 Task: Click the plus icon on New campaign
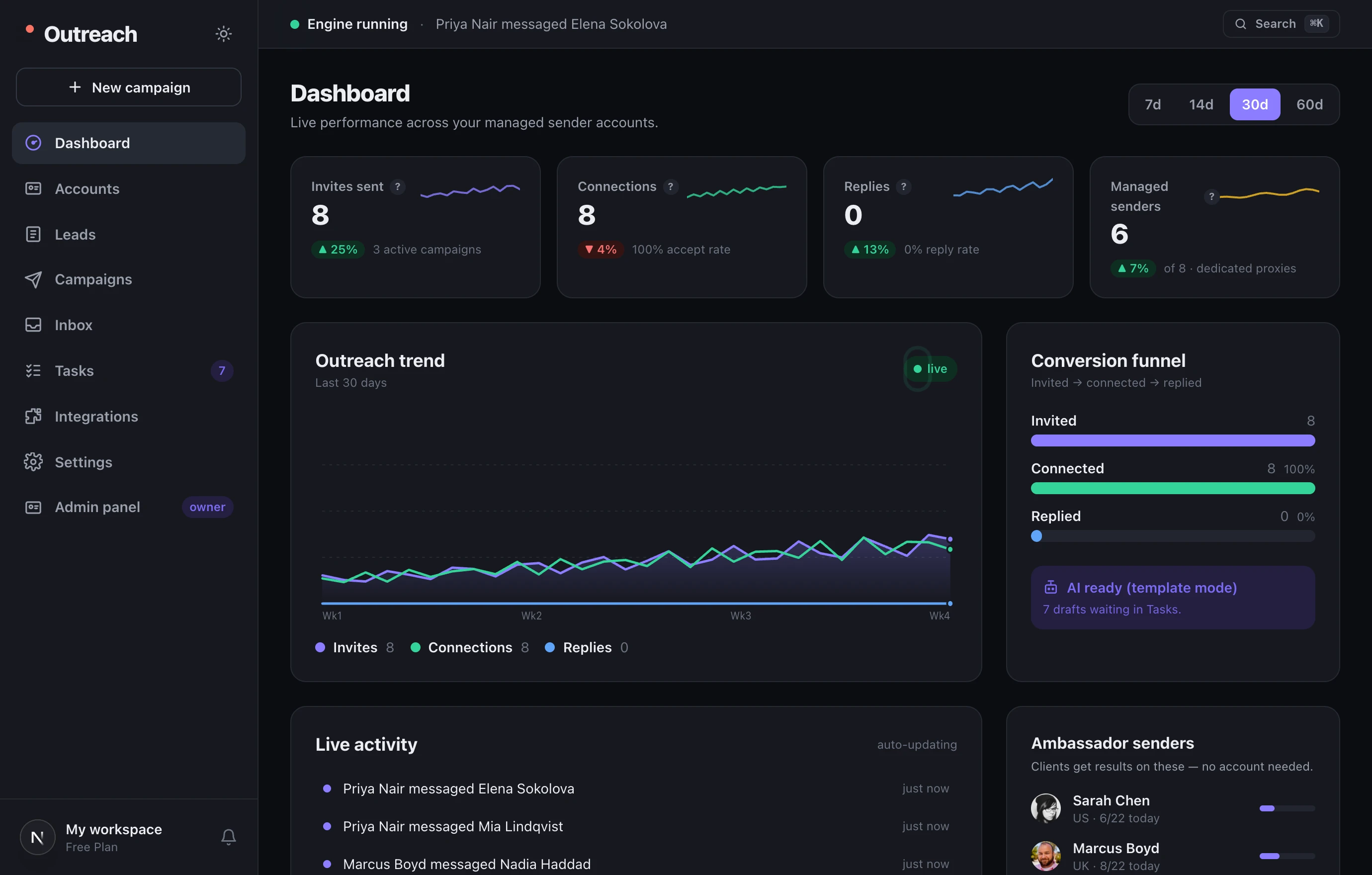tap(75, 87)
